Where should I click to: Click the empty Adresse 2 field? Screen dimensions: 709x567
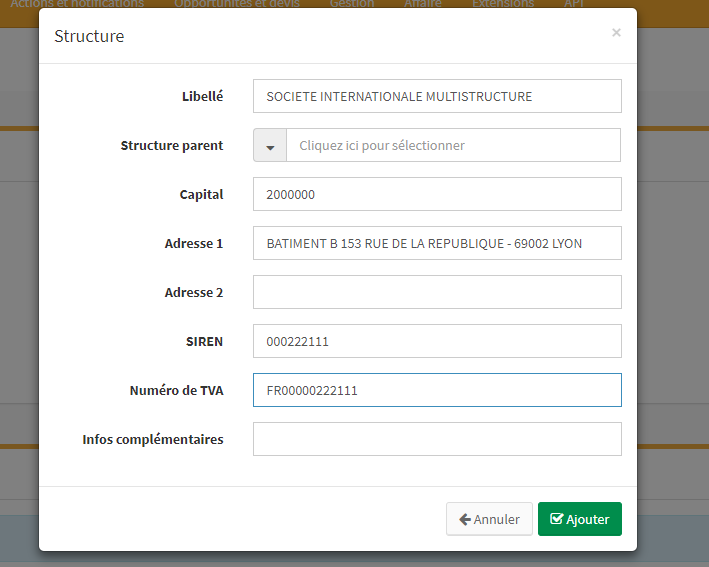click(437, 292)
